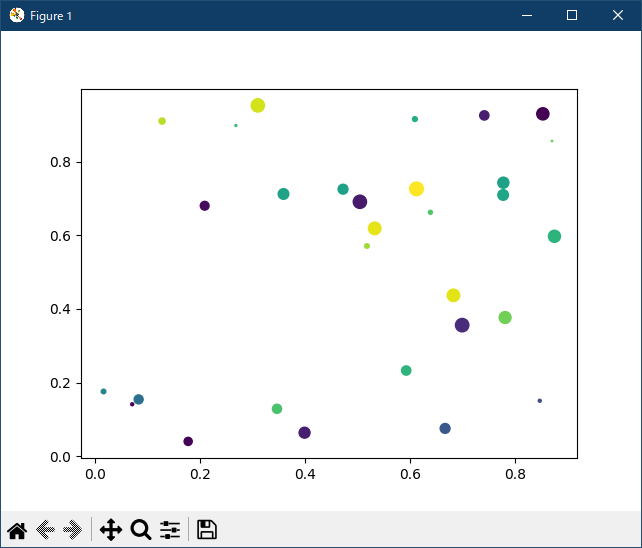Click the yellow-green point at the top near x 0.3

coord(258,106)
